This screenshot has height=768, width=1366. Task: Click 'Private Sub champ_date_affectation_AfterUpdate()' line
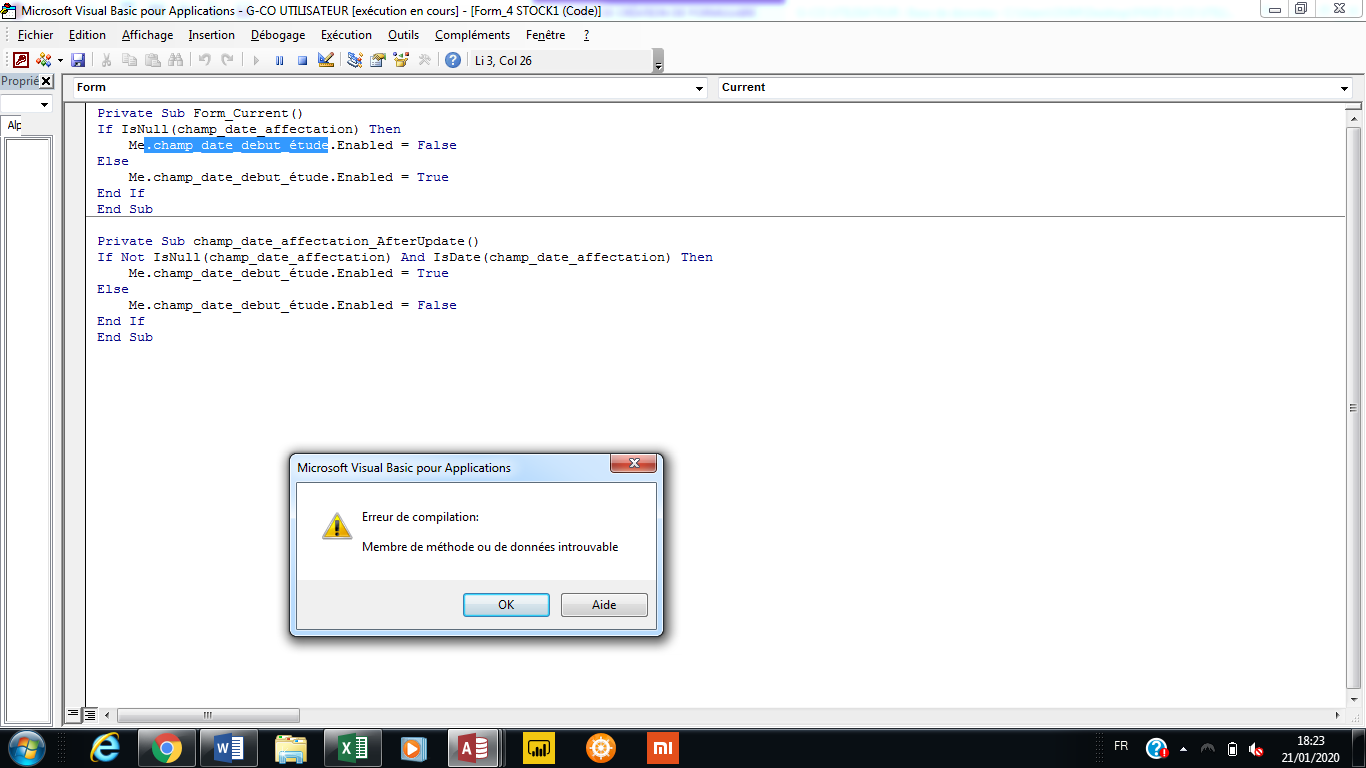pos(288,241)
